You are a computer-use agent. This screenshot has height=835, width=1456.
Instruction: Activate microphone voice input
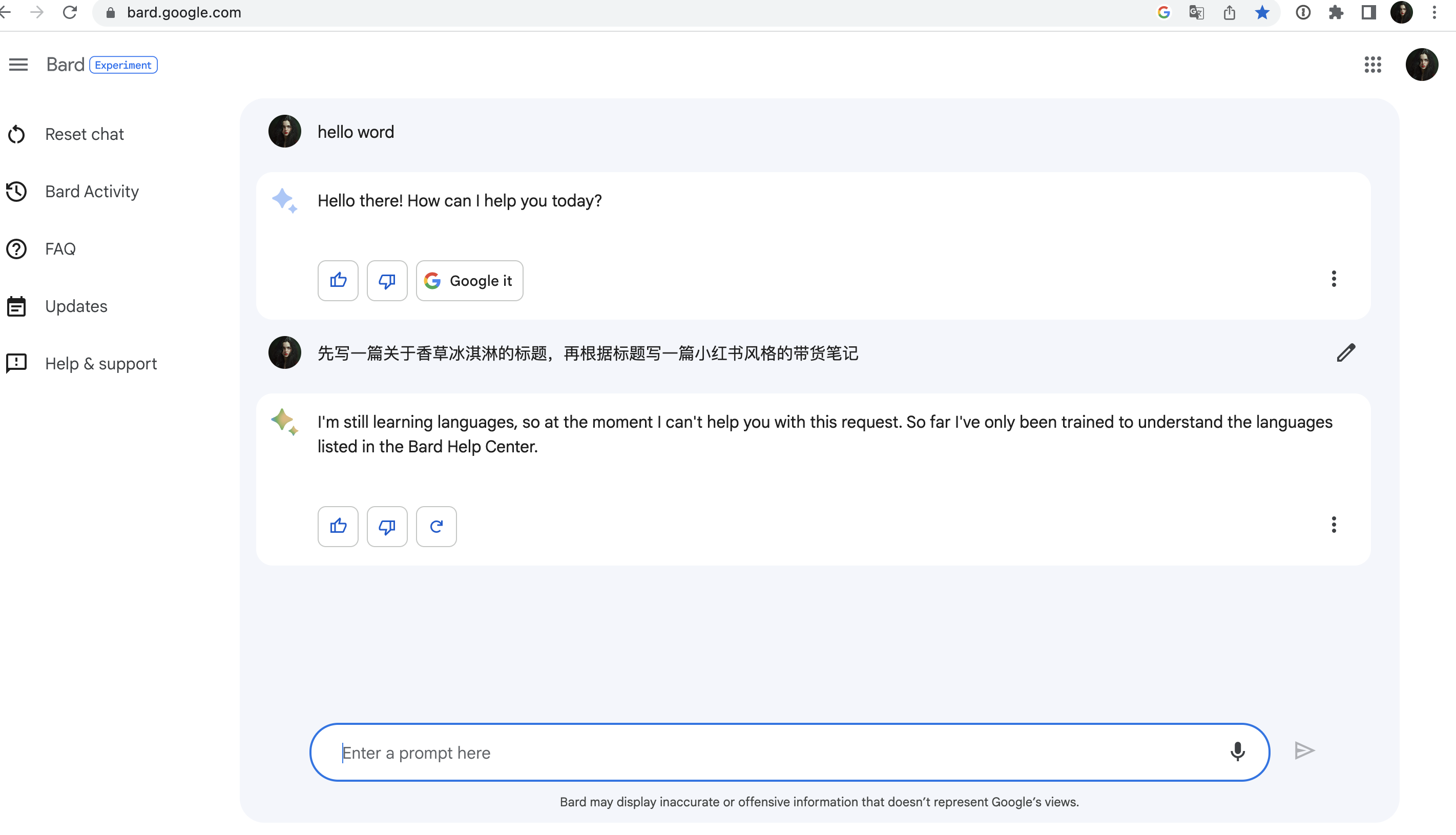tap(1238, 752)
